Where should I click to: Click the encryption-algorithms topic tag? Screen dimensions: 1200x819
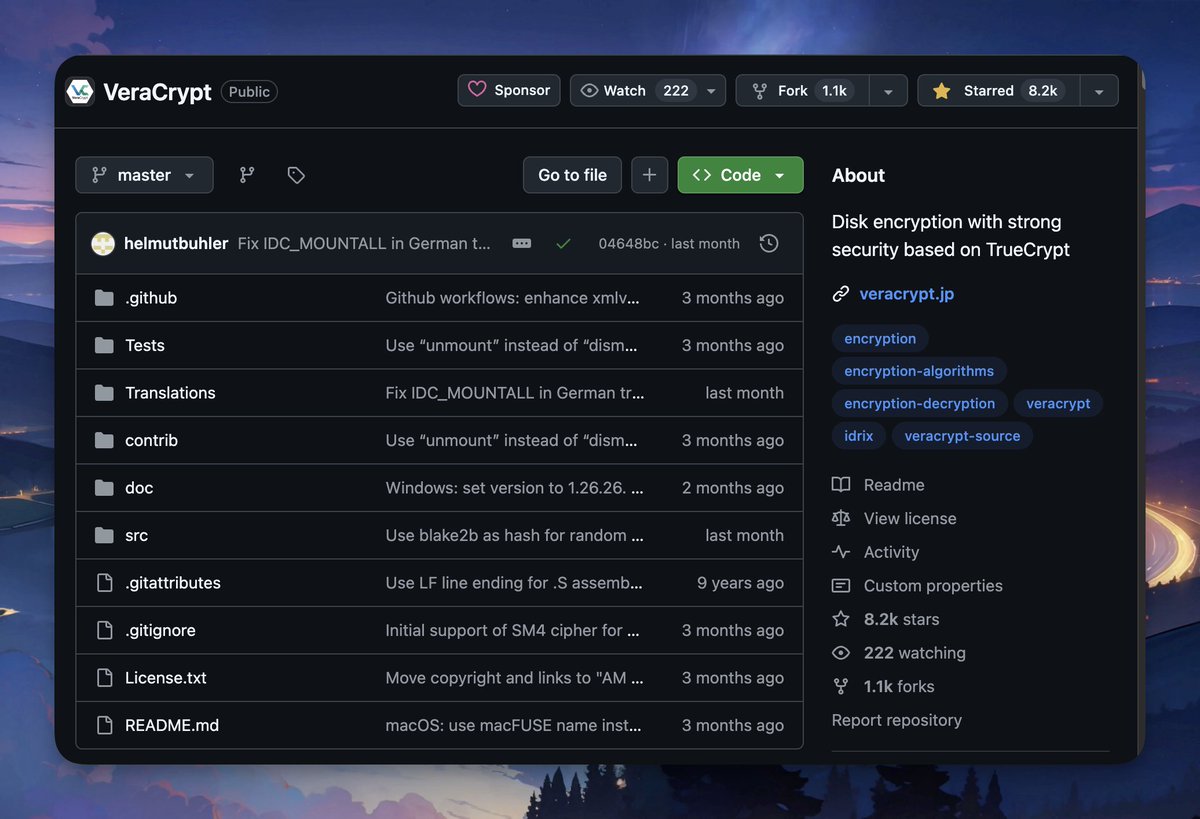(x=919, y=371)
